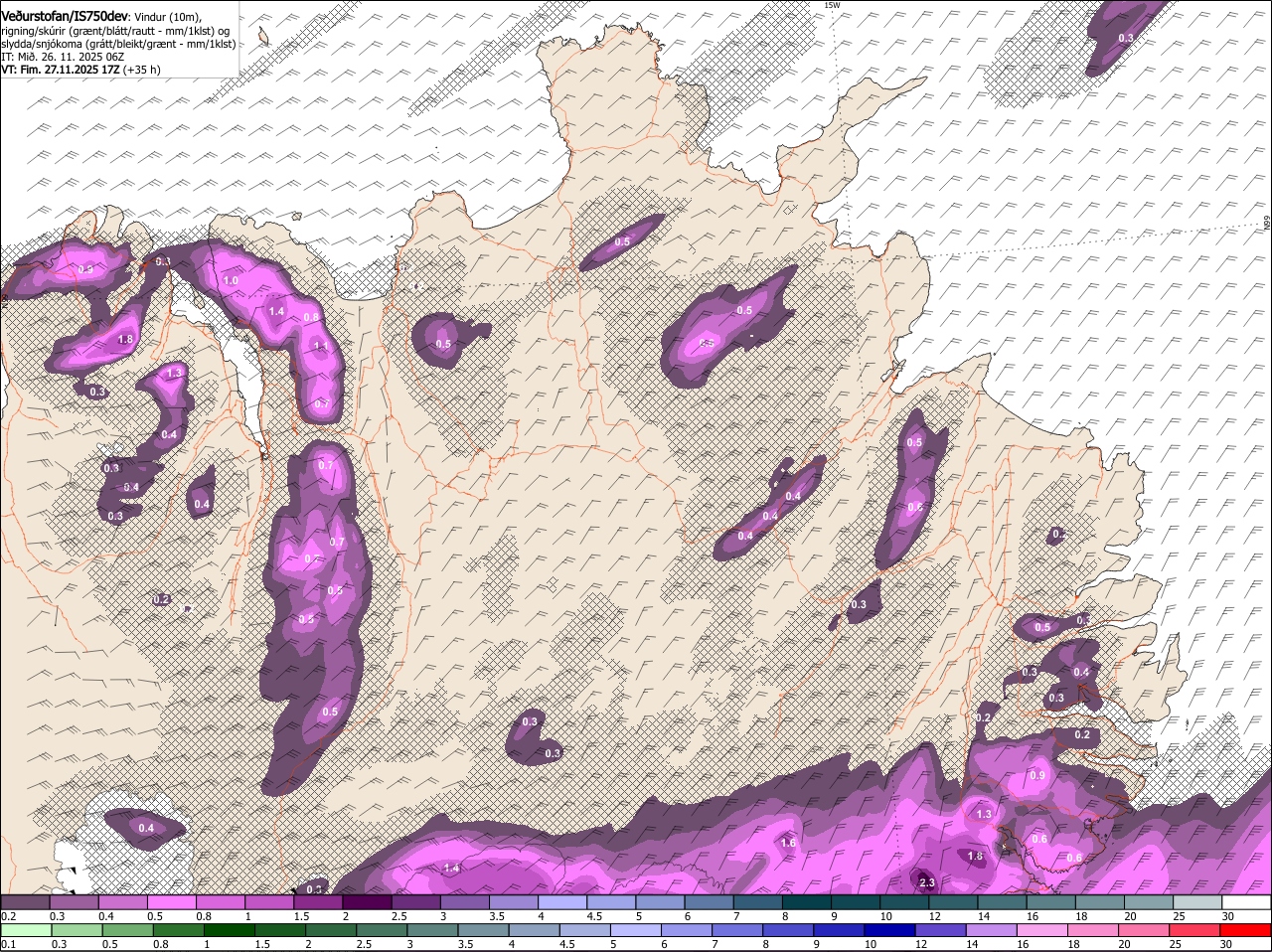Screen dimensions: 1272x952
Task: Click the 1.1 snowfall value on the map
Action: [x=321, y=346]
